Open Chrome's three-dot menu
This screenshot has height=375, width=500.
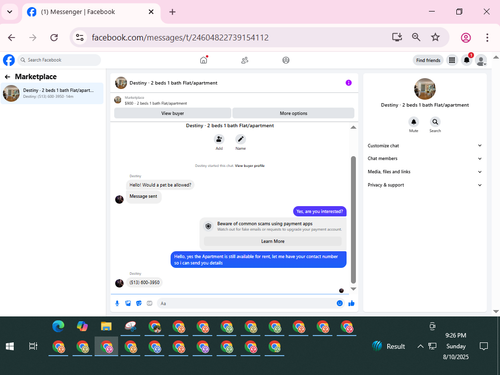click(487, 37)
